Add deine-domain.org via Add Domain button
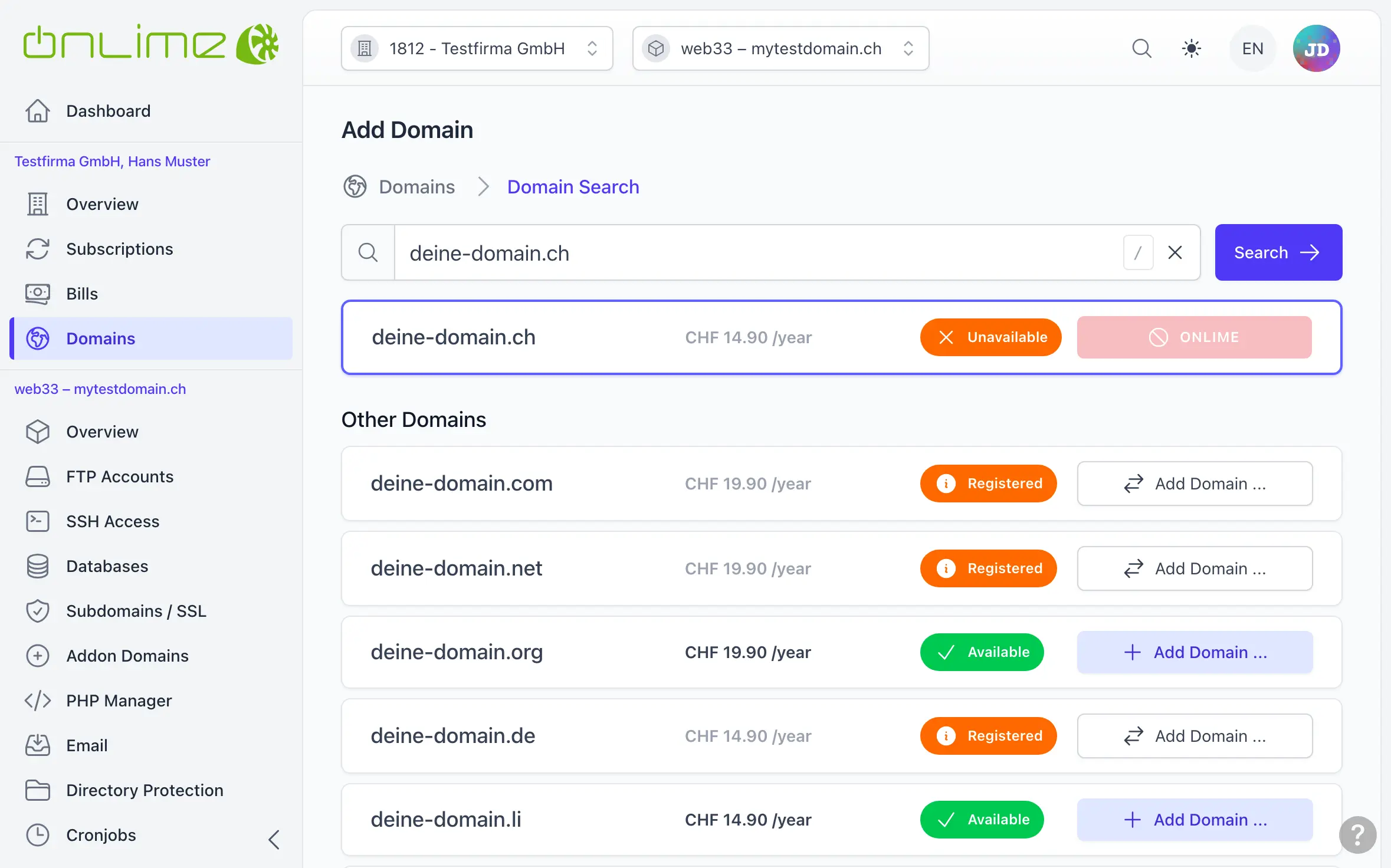Viewport: 1391px width, 868px height. click(1195, 652)
